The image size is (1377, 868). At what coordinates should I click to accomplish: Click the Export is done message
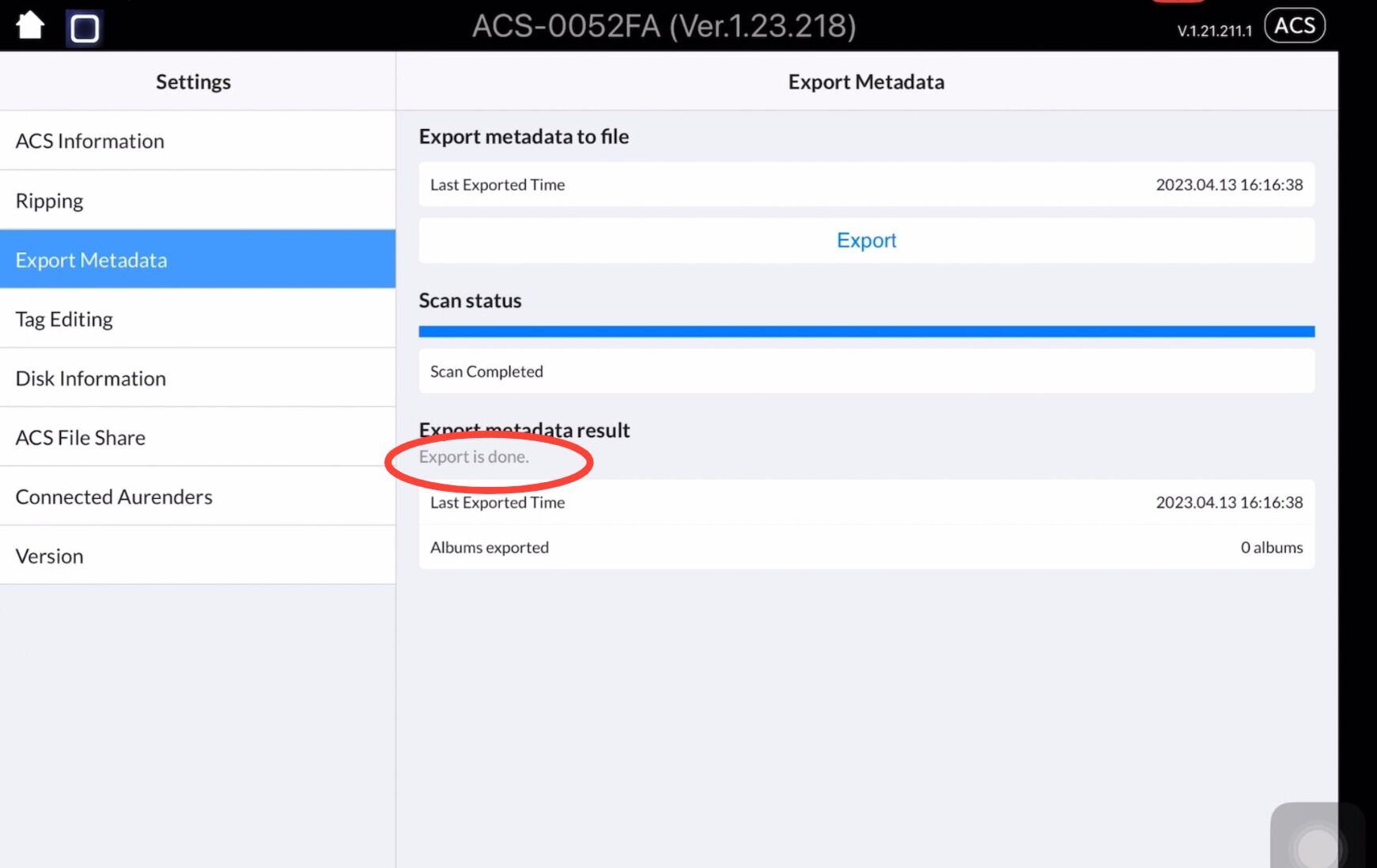(474, 457)
